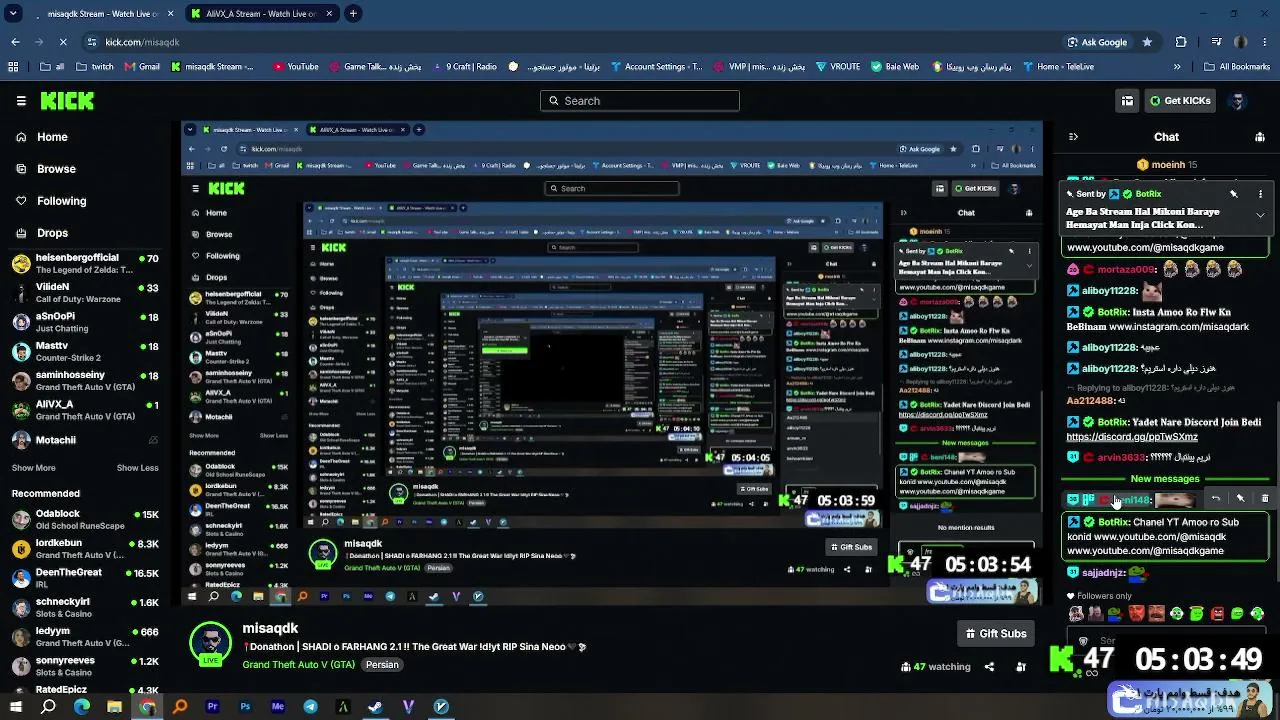Collapse the chat panel with arrow icon
Viewport: 1280px width, 720px height.
pyautogui.click(x=1073, y=137)
